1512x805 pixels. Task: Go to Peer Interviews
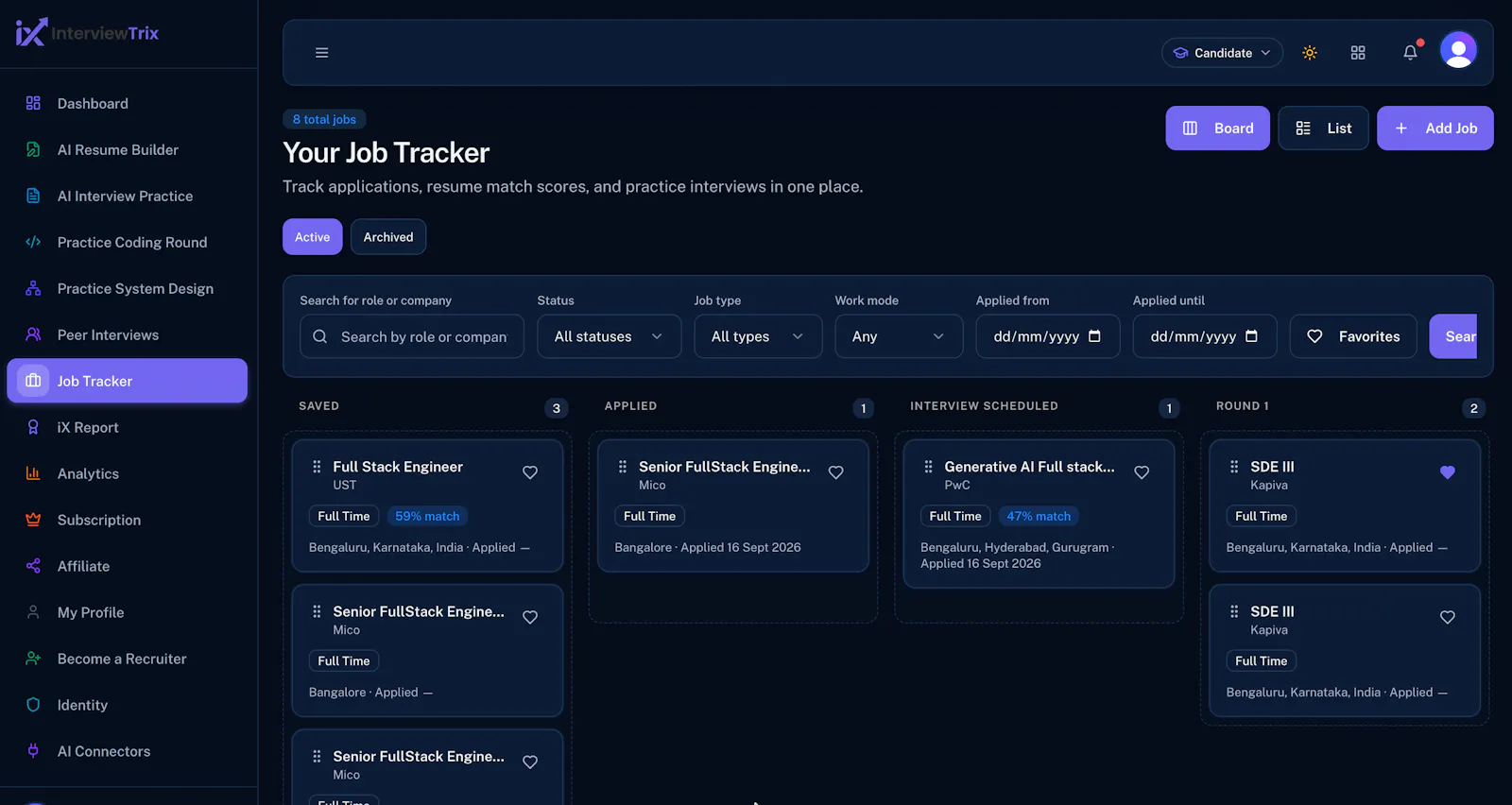[x=128, y=335]
